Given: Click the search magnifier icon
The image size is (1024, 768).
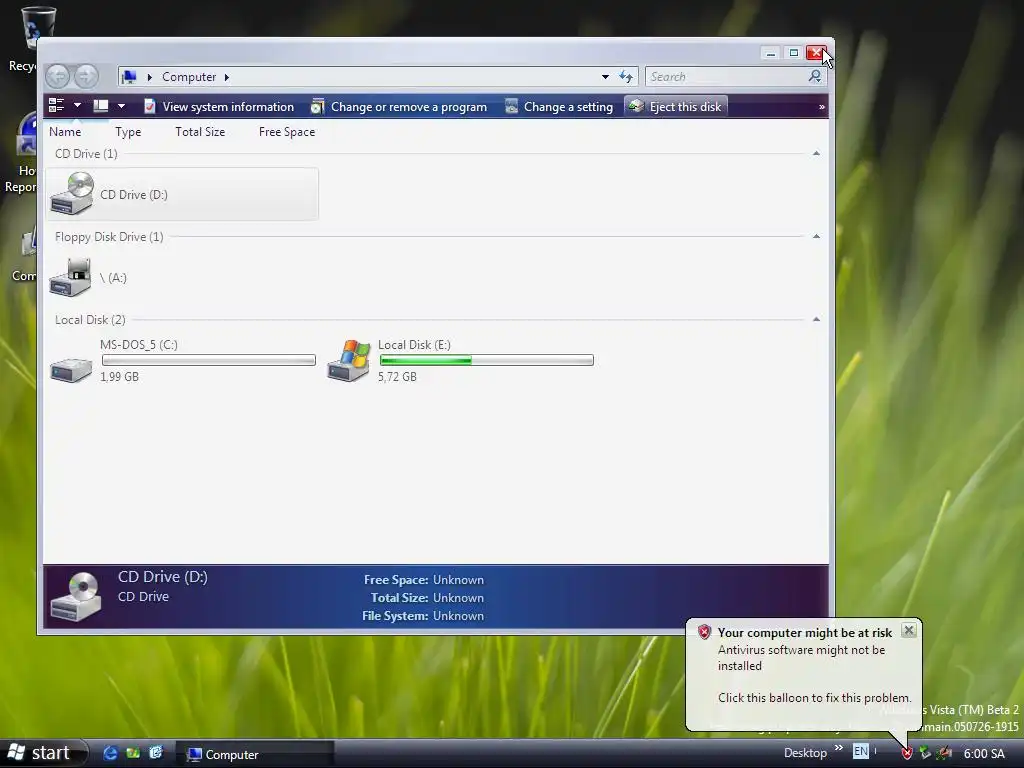Looking at the screenshot, I should click(814, 77).
